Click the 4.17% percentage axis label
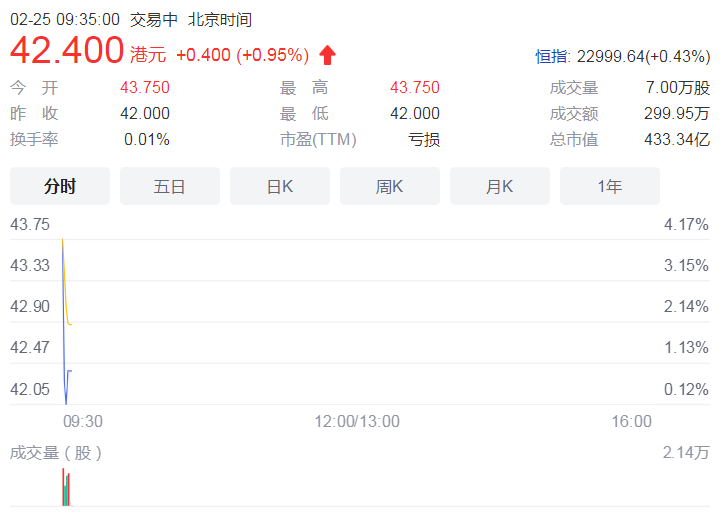This screenshot has width=728, height=515. (686, 224)
